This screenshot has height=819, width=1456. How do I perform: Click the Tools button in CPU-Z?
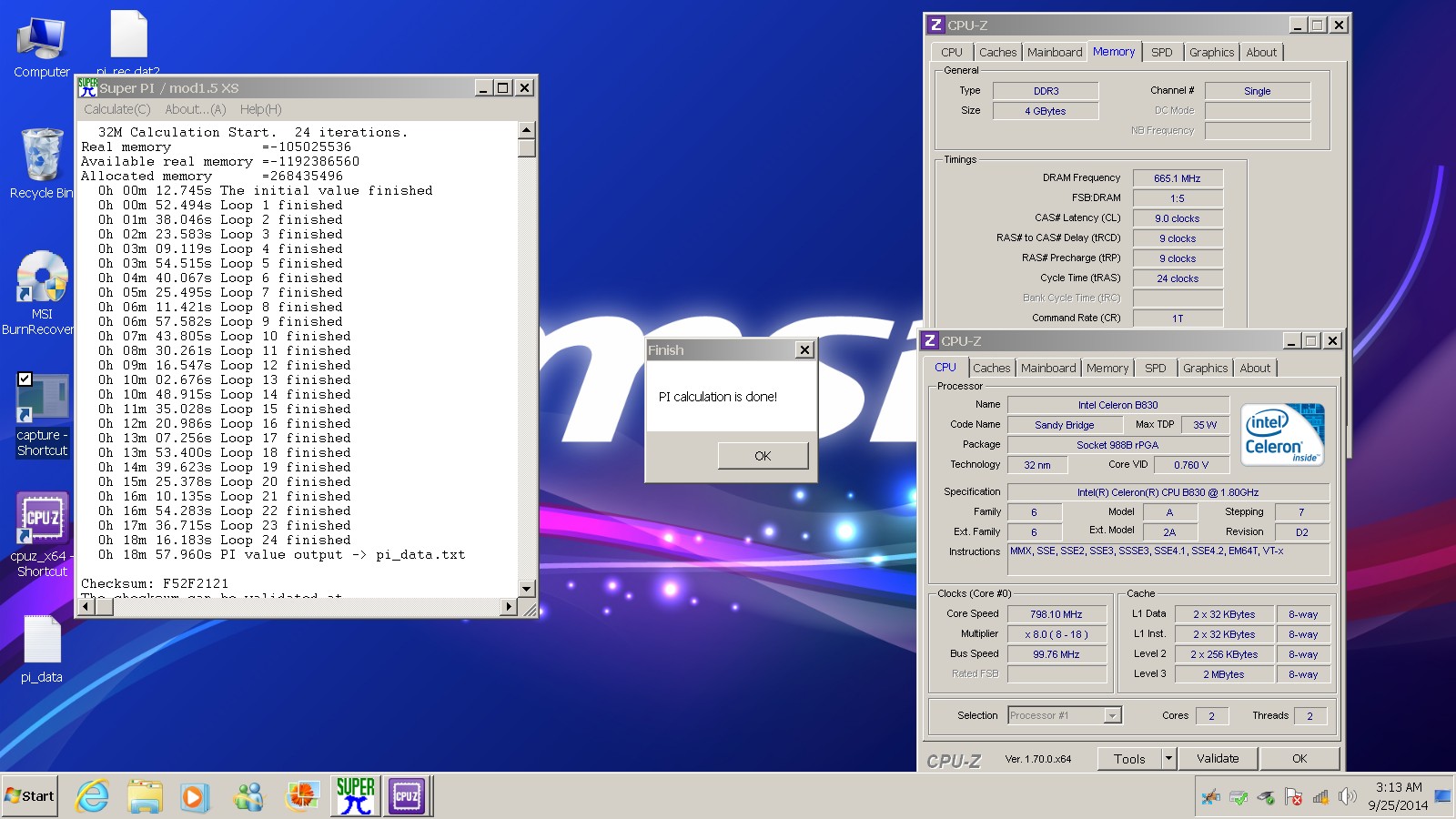coord(1129,758)
